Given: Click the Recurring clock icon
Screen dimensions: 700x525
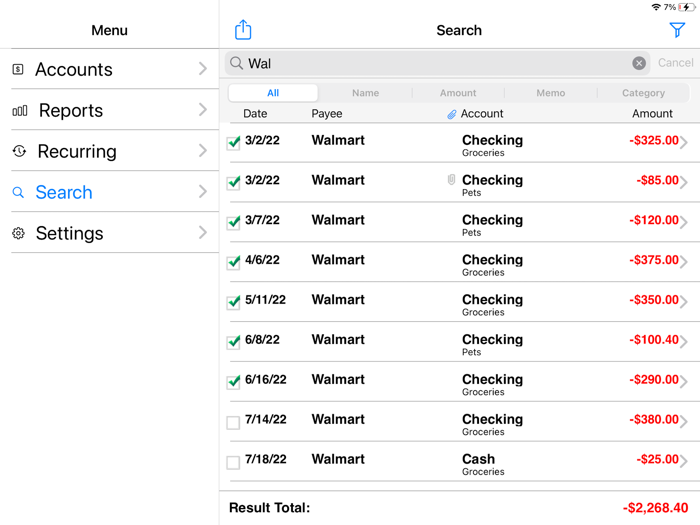Looking at the screenshot, I should [x=19, y=151].
